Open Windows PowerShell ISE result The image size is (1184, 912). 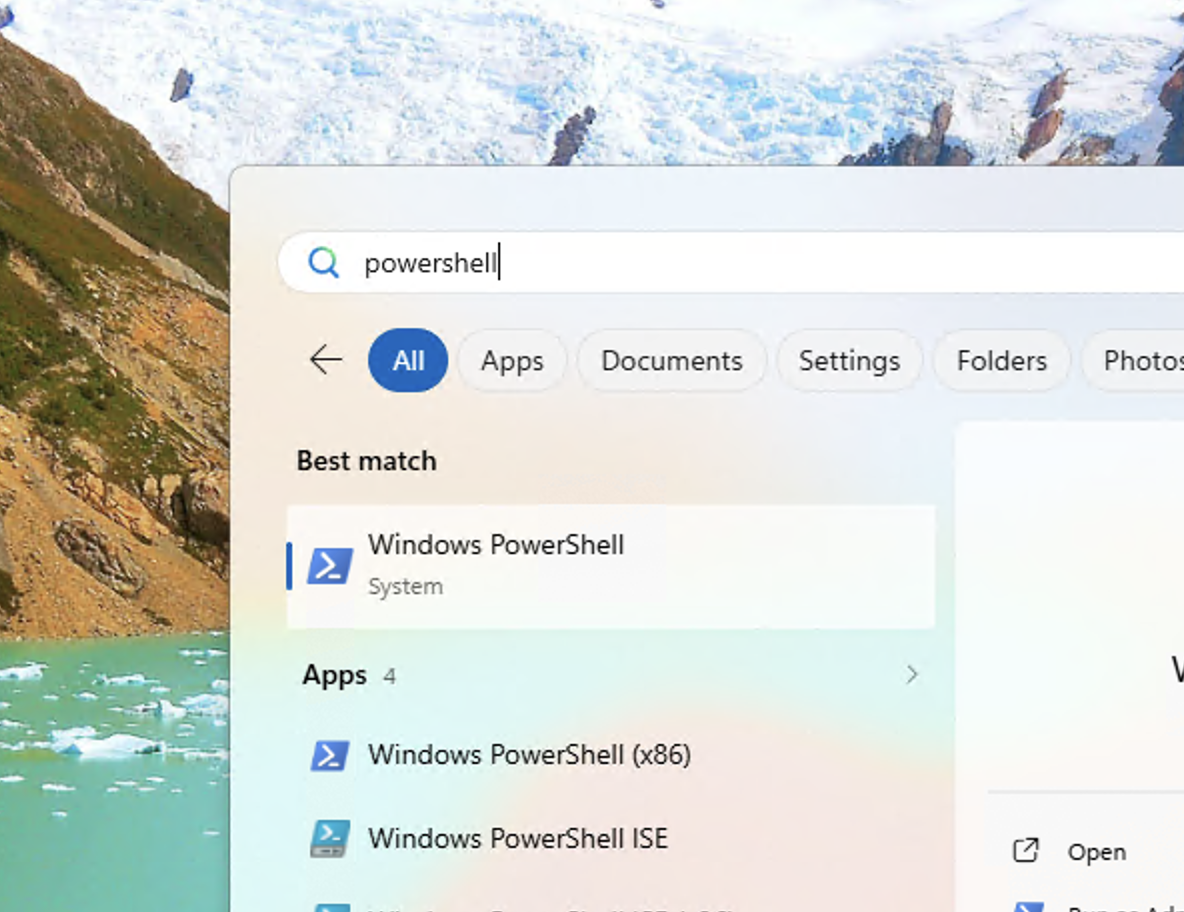click(x=611, y=839)
